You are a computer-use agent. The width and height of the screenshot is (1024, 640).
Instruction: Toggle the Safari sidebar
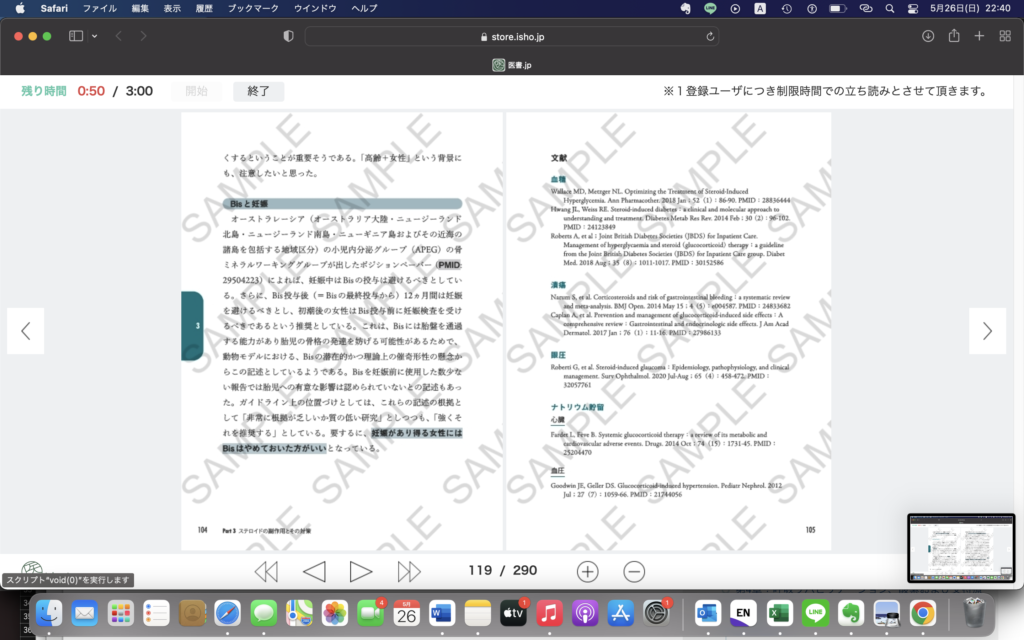[x=76, y=36]
